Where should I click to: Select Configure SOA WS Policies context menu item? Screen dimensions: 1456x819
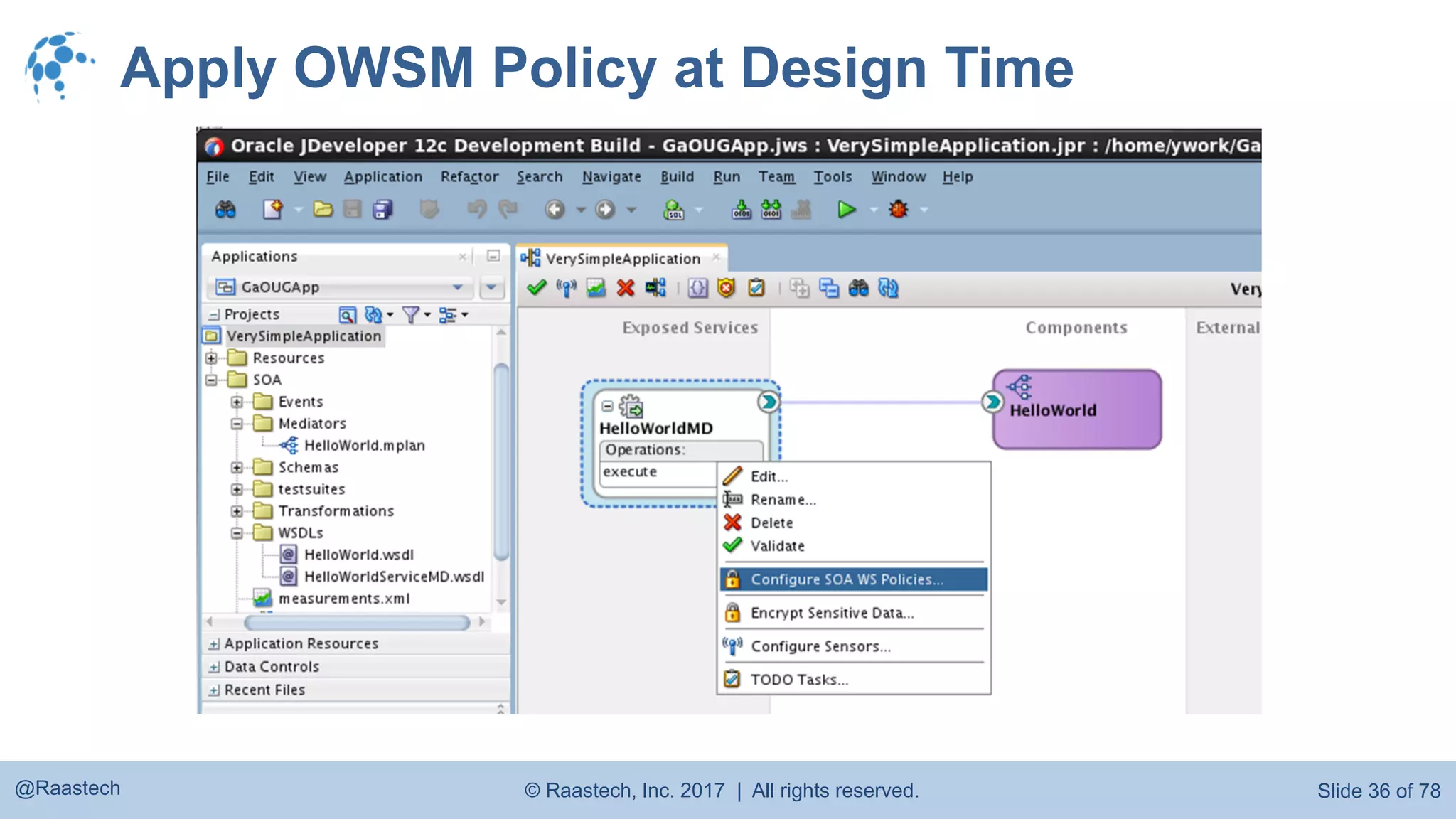(x=853, y=579)
